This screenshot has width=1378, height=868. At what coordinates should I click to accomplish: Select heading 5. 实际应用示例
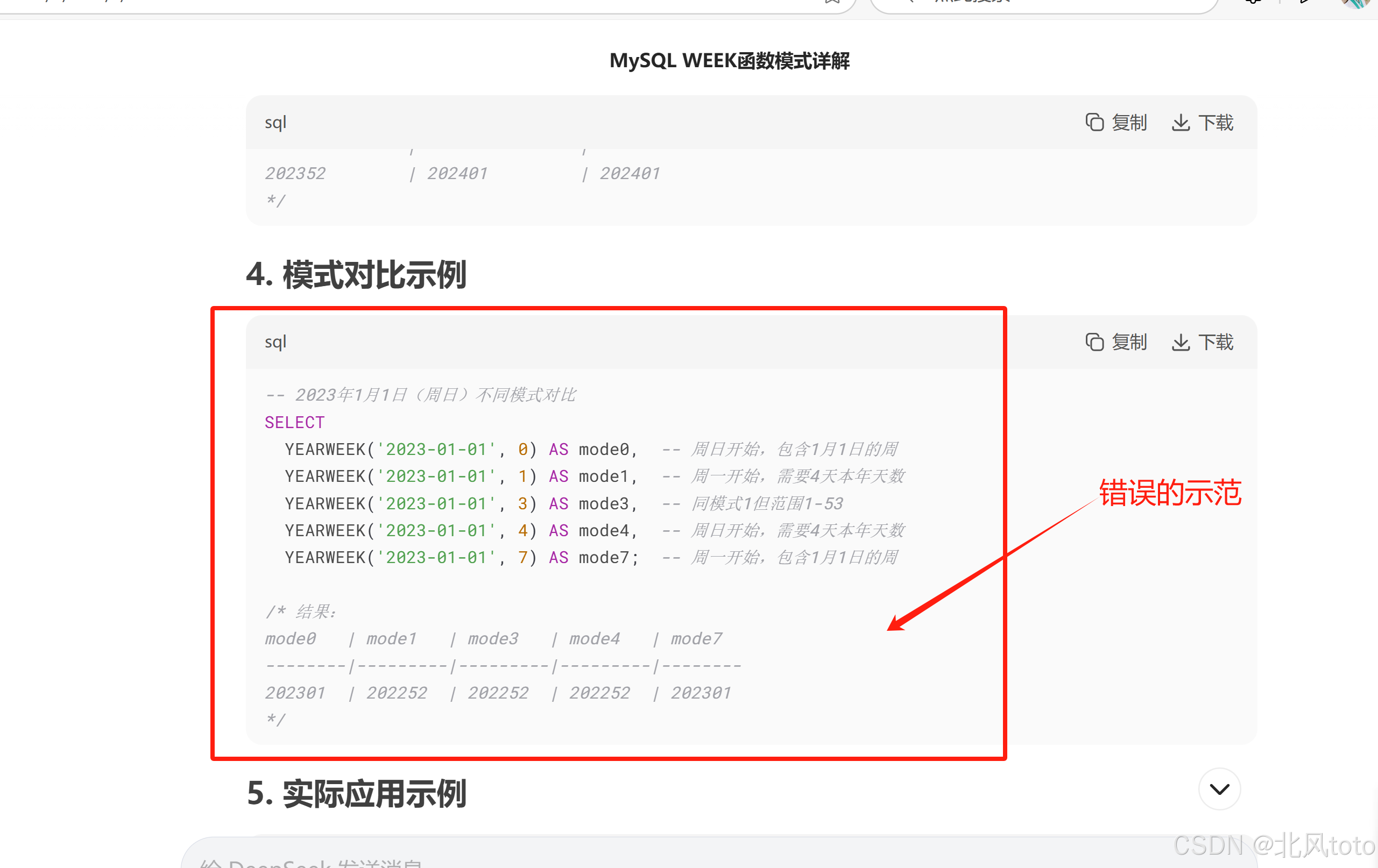pyautogui.click(x=357, y=793)
